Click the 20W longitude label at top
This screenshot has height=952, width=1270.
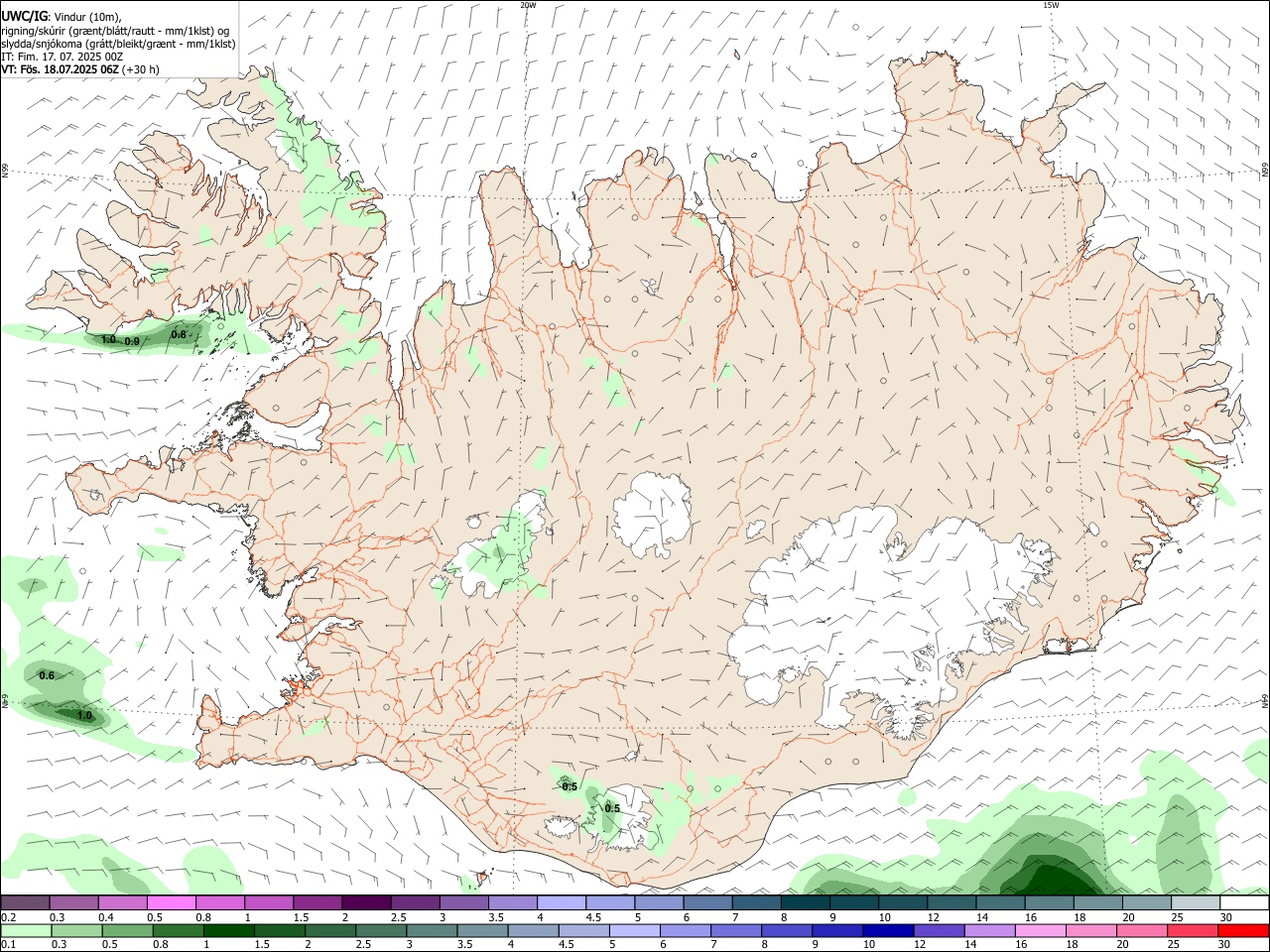coord(529,5)
